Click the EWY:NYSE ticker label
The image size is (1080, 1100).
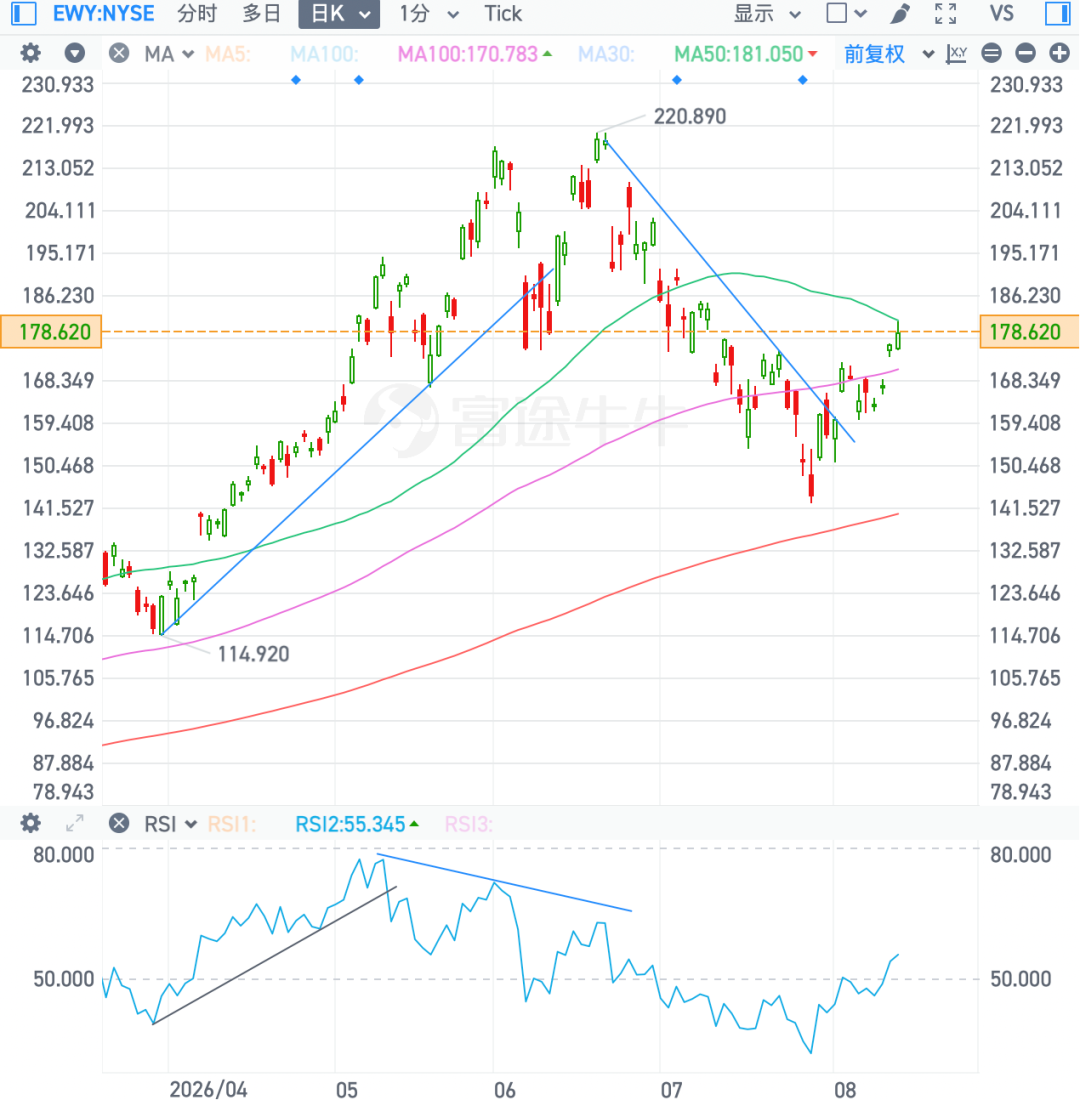point(104,13)
